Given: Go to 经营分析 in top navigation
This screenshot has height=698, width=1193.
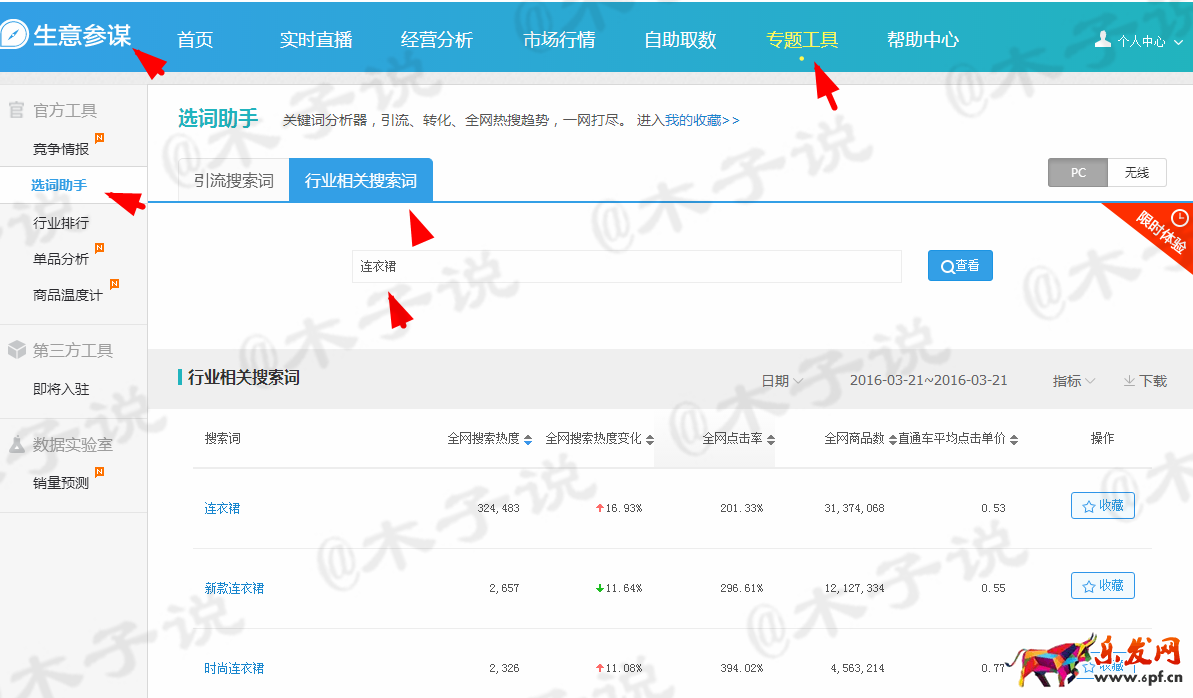Looking at the screenshot, I should [x=437, y=40].
